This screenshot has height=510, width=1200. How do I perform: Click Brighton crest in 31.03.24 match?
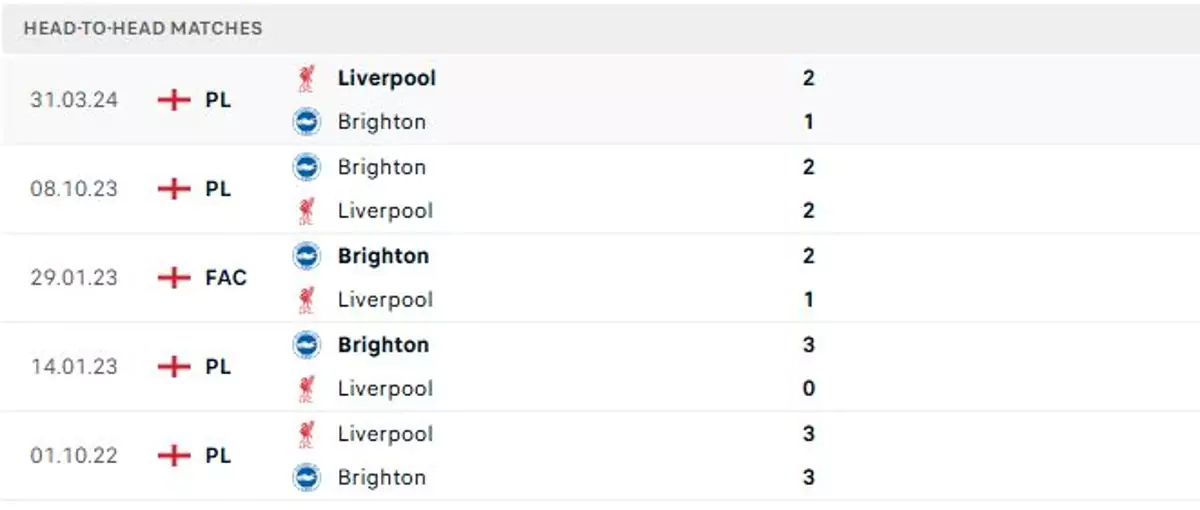[306, 122]
